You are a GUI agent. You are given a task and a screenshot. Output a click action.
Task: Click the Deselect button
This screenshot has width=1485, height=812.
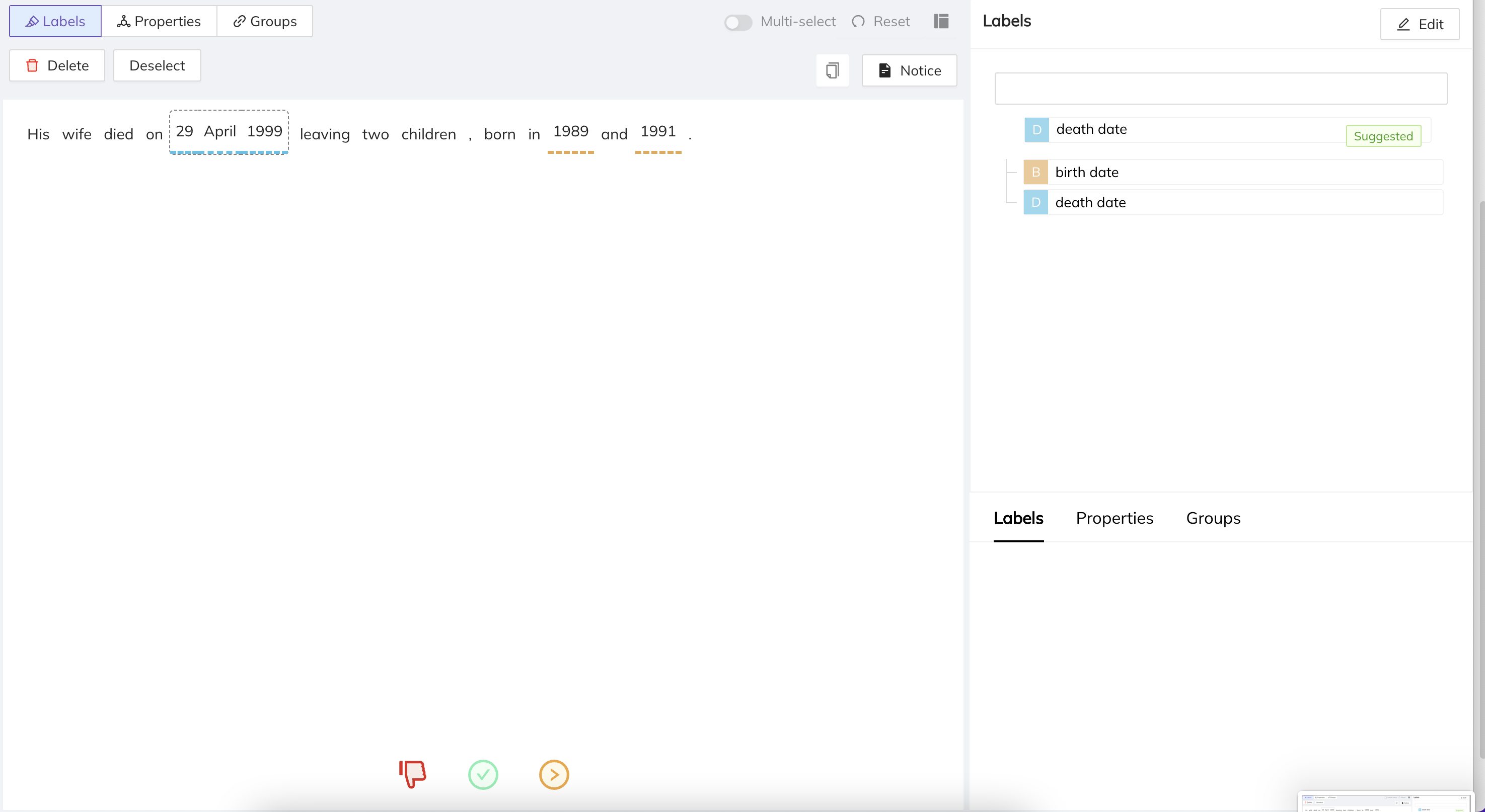point(157,65)
